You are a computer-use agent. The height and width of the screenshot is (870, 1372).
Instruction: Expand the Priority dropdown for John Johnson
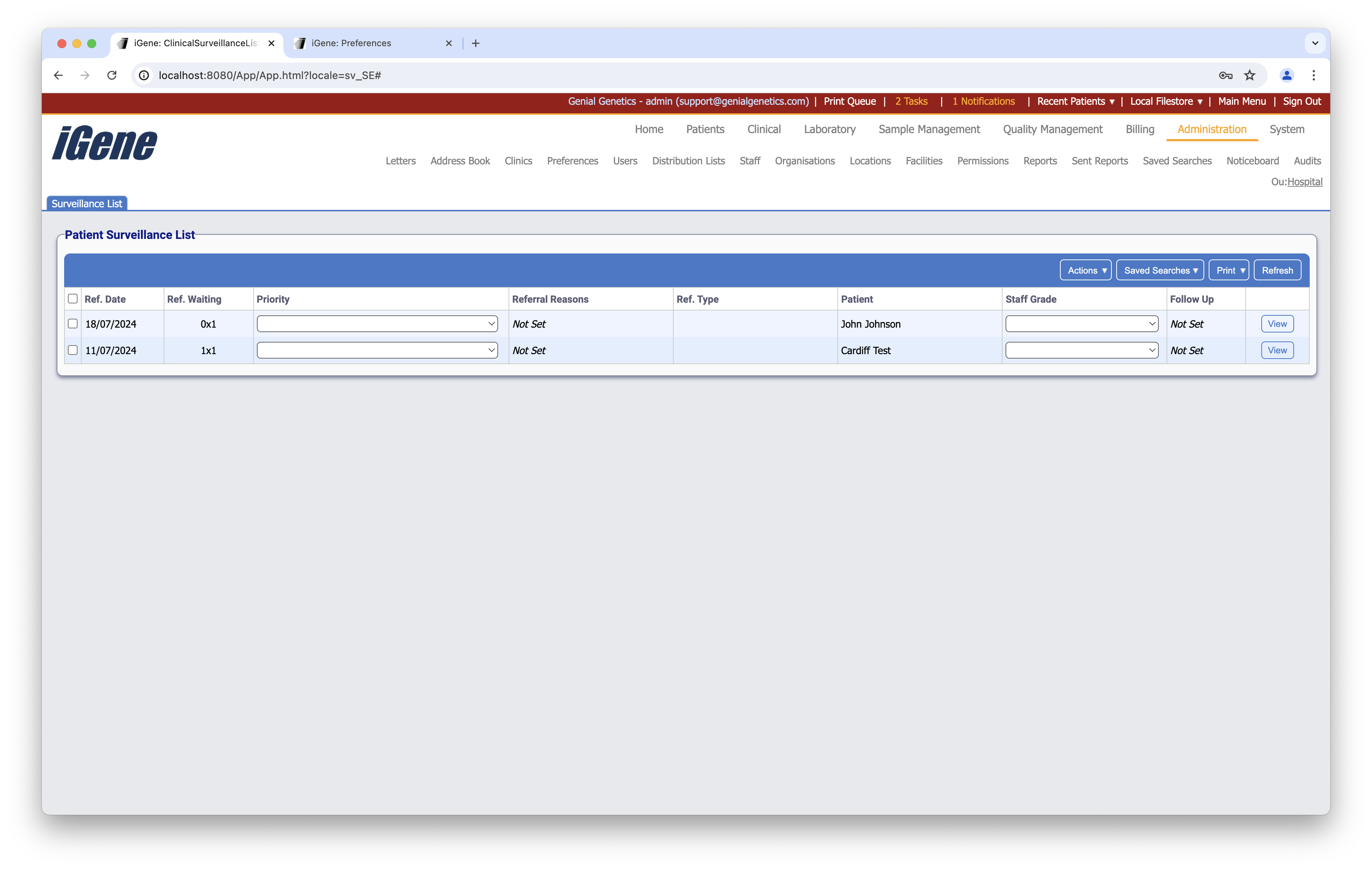click(x=377, y=324)
